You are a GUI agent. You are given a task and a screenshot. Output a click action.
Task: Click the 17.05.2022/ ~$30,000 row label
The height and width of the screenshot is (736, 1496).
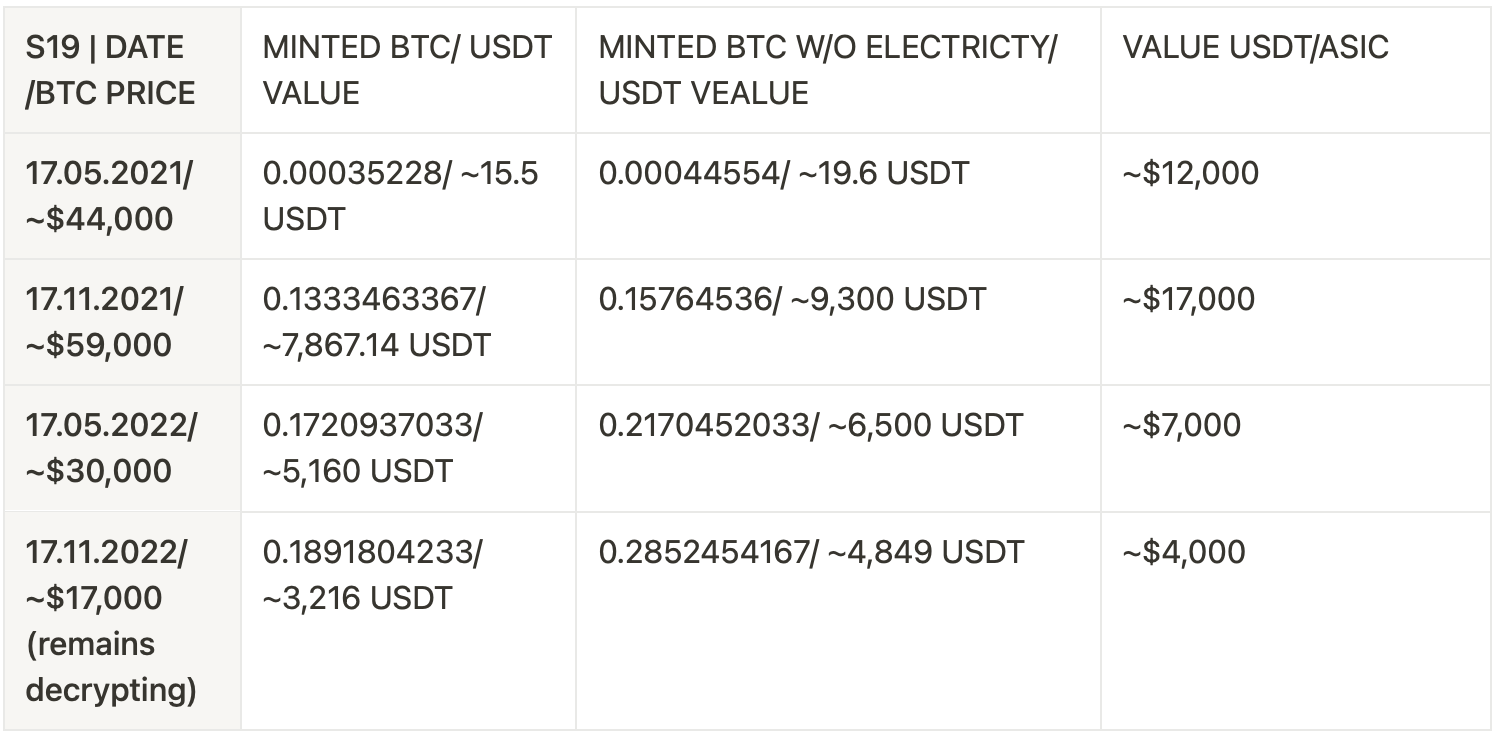pyautogui.click(x=122, y=448)
